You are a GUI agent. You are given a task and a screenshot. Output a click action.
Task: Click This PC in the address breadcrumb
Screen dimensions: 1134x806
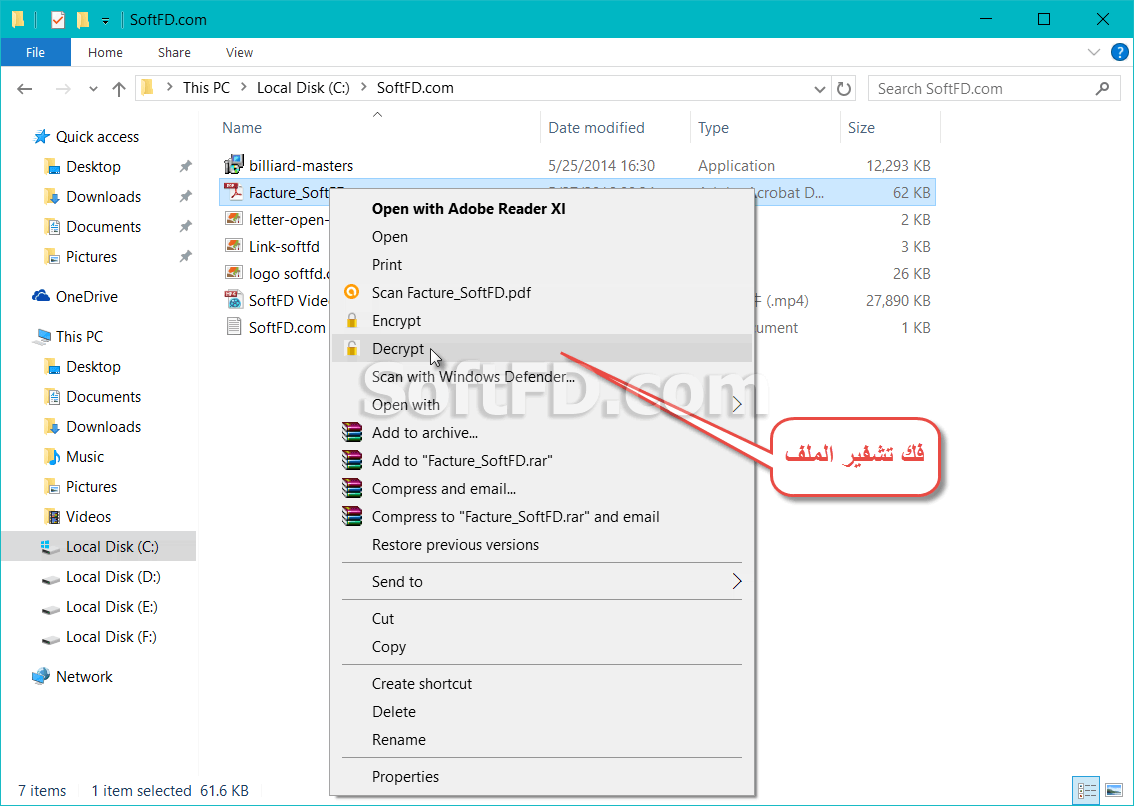(206, 88)
